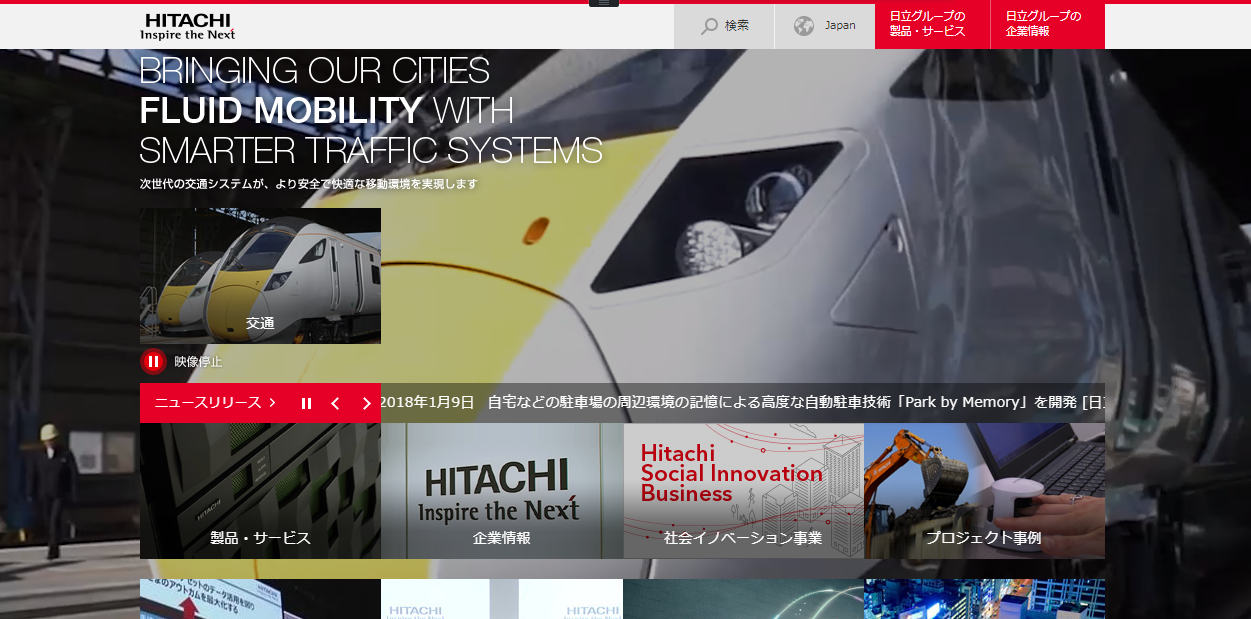Screen dimensions: 1251x619
Task: Open the billboard photo tile with red arrow in bottom row
Action: [260, 599]
